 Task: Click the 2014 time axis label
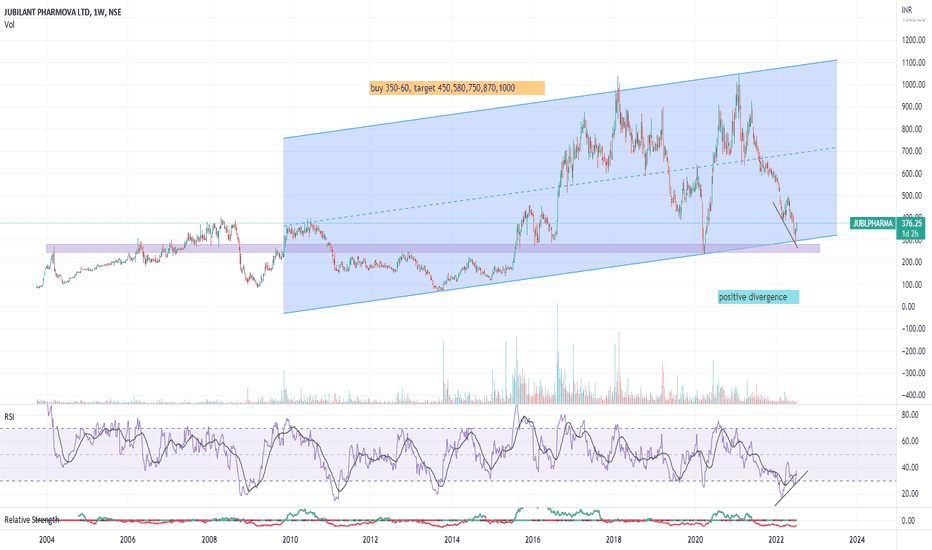pyautogui.click(x=452, y=539)
